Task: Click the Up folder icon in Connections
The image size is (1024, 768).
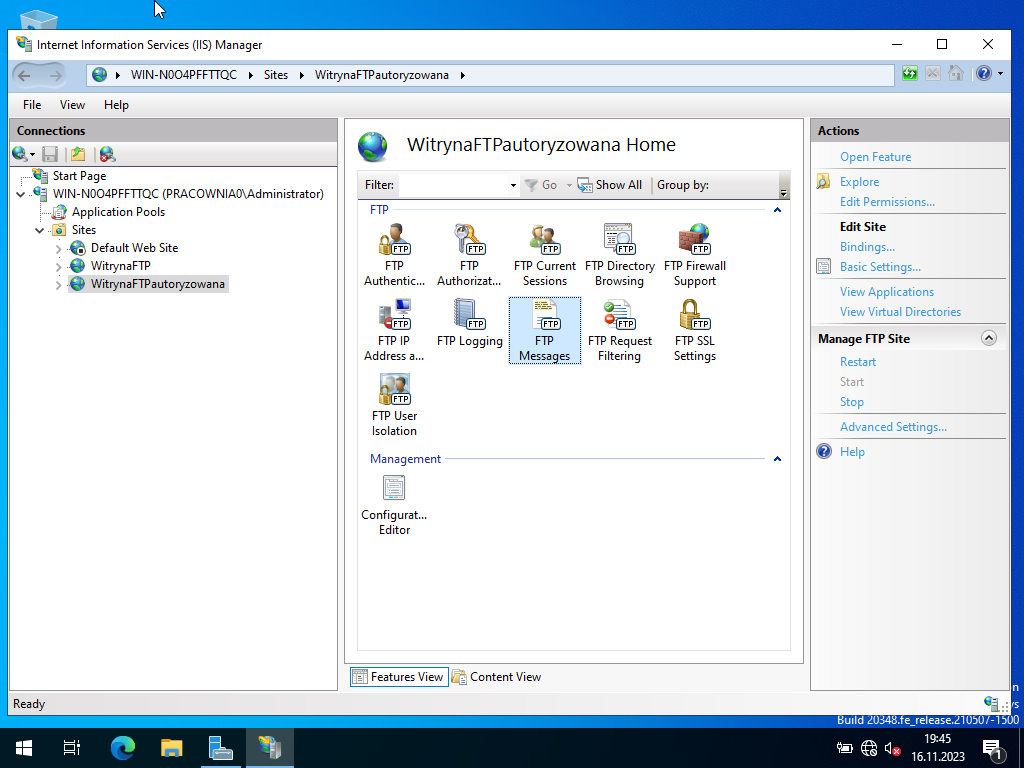Action: pyautogui.click(x=78, y=154)
